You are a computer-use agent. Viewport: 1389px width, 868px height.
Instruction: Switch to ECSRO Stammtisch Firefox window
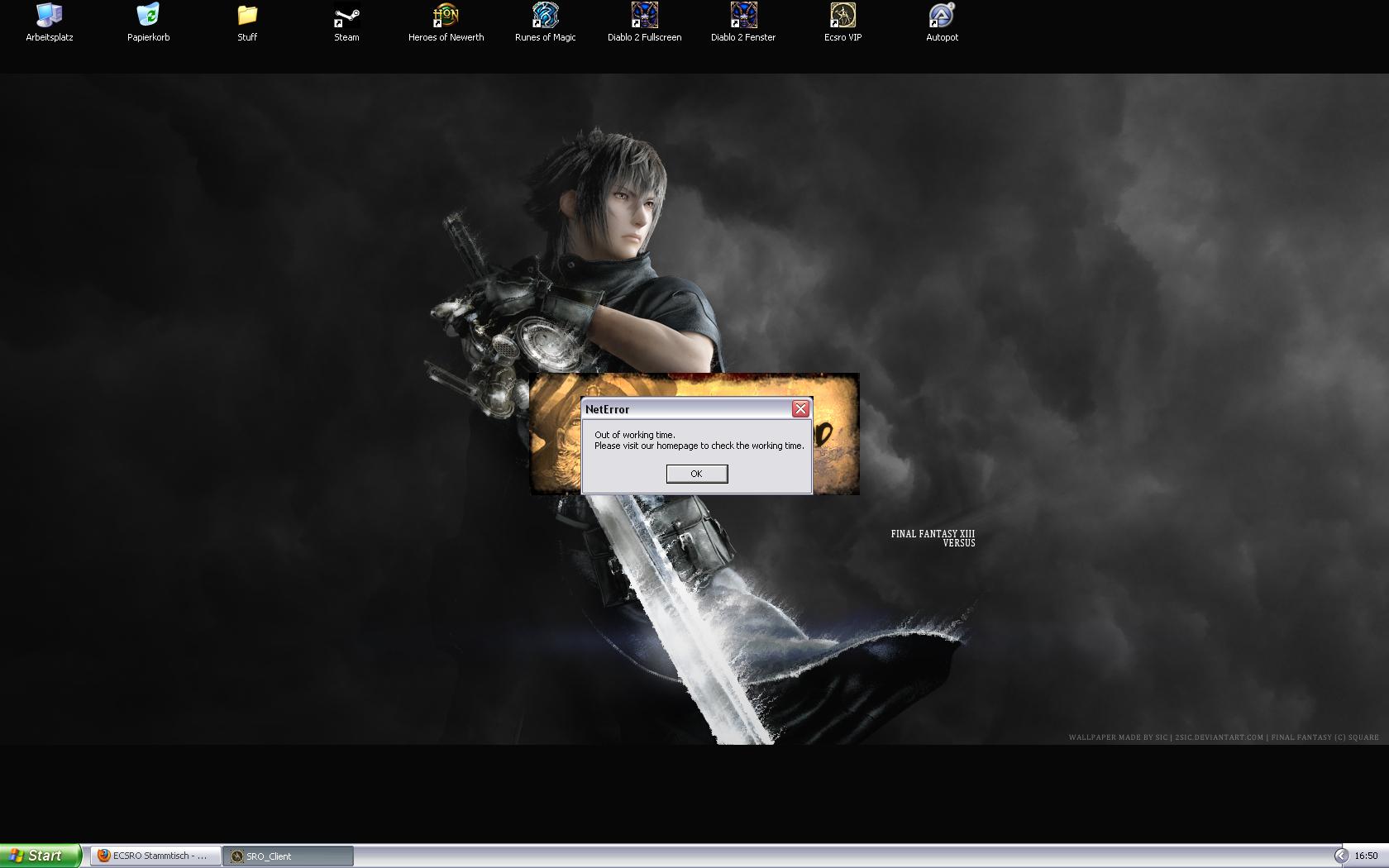(x=155, y=856)
